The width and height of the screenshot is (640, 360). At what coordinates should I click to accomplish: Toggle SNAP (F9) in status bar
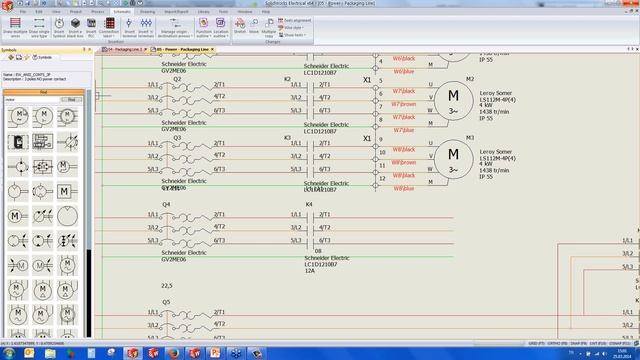578,344
